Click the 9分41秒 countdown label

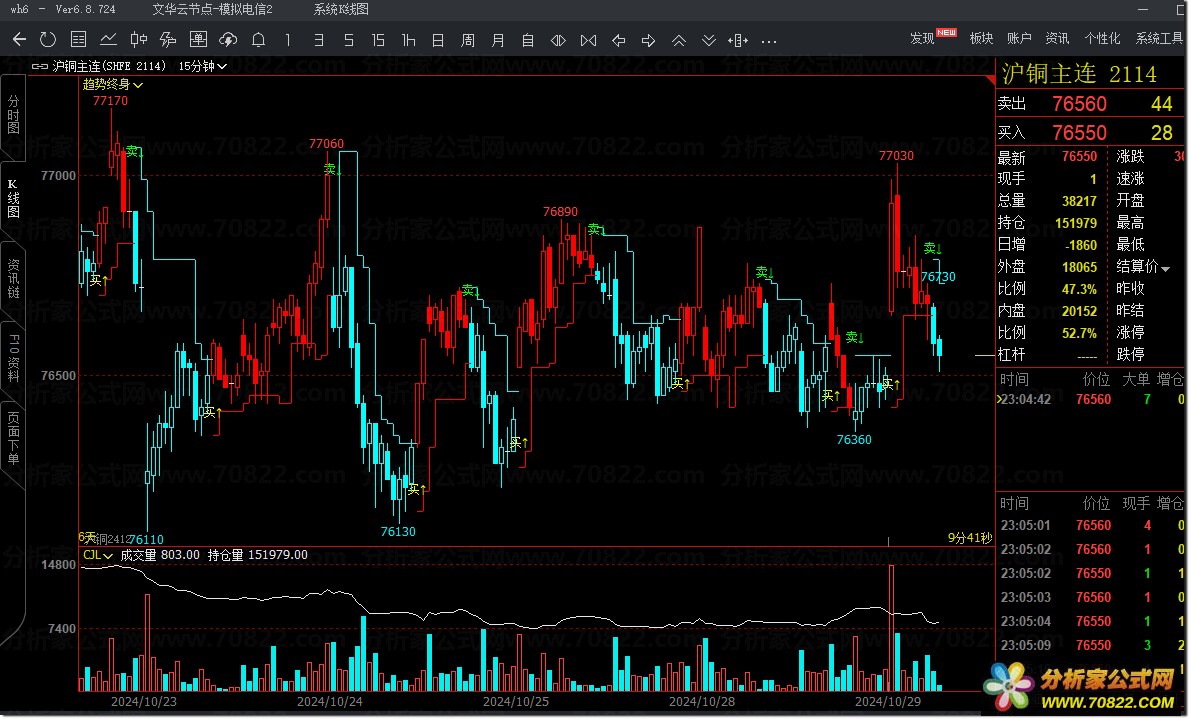tap(970, 538)
